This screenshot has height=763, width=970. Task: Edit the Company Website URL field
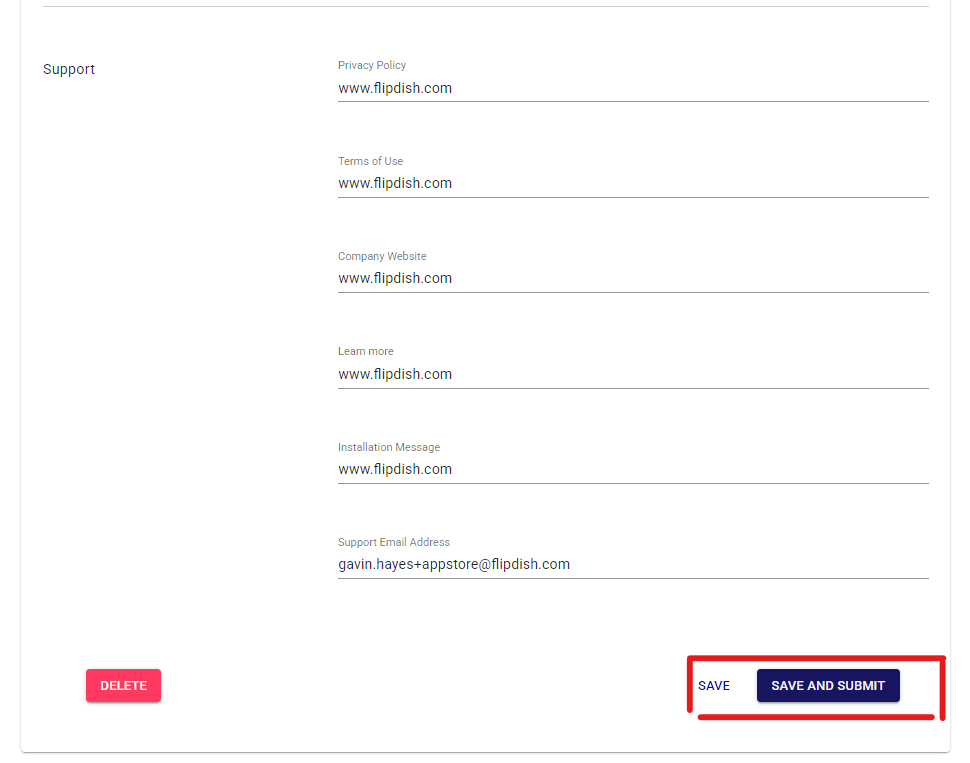[x=633, y=279]
